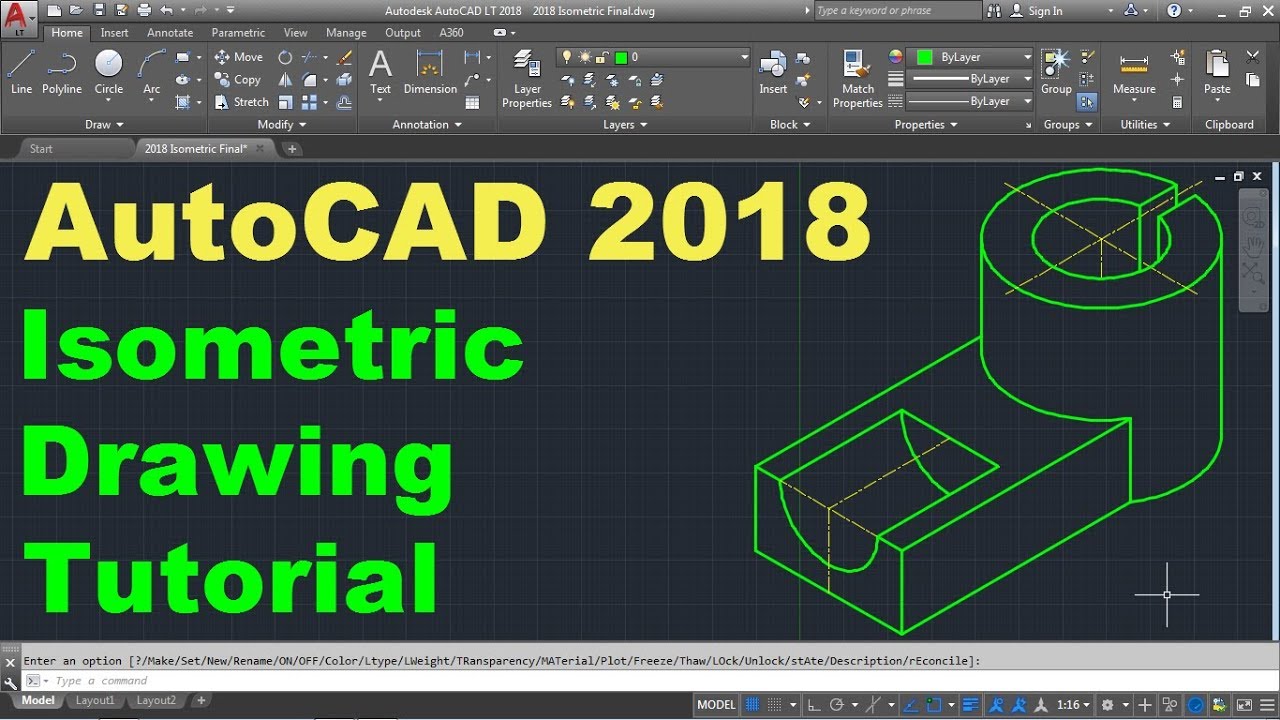Screen dimensions: 1280x720
Task: Select the Dimension tool
Action: tap(430, 72)
